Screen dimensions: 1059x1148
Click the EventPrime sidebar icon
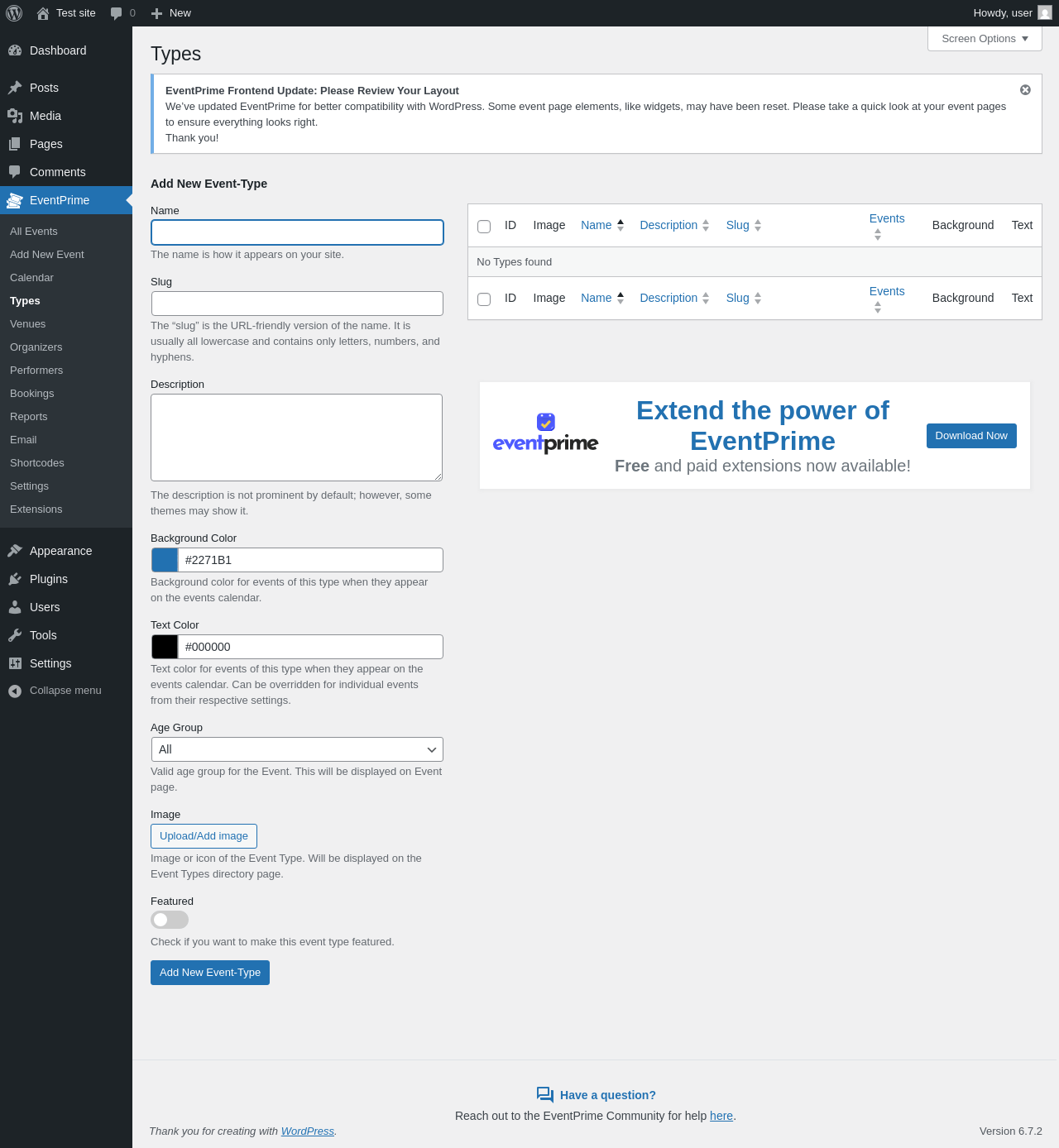point(15,200)
